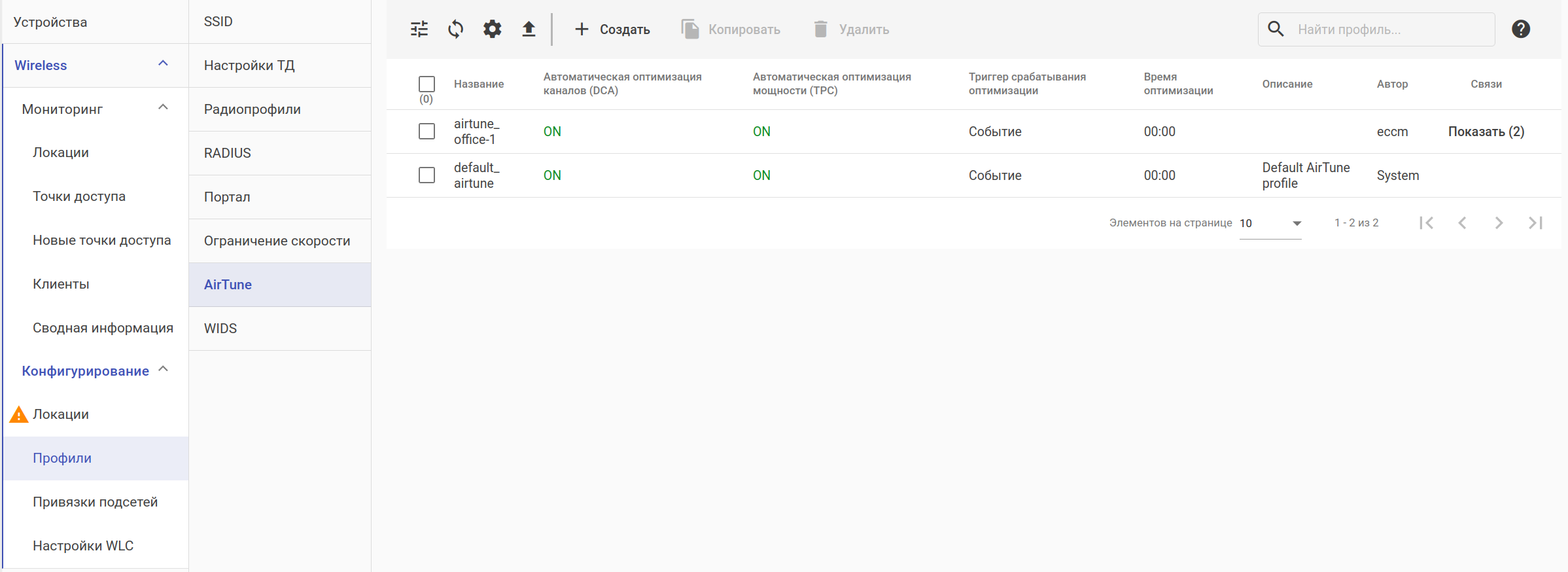Viewport: 1568px width, 572px height.
Task: Toggle the select-all header checkbox
Action: pyautogui.click(x=427, y=84)
